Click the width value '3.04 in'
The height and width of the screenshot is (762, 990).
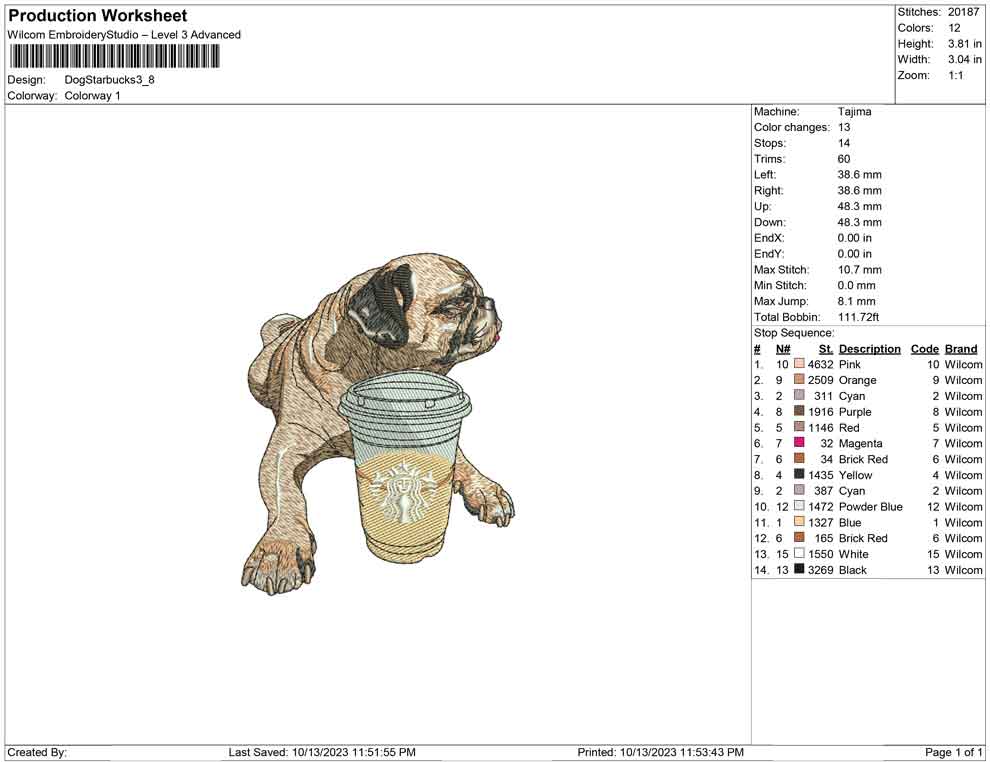click(965, 59)
